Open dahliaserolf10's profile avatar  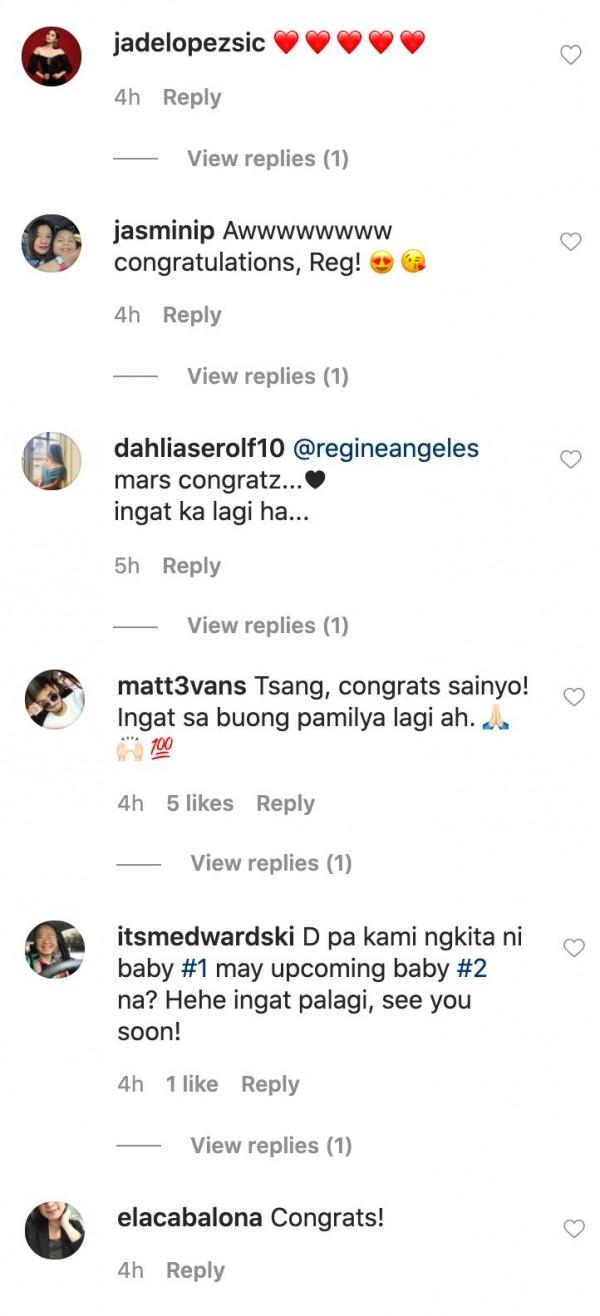(x=52, y=460)
